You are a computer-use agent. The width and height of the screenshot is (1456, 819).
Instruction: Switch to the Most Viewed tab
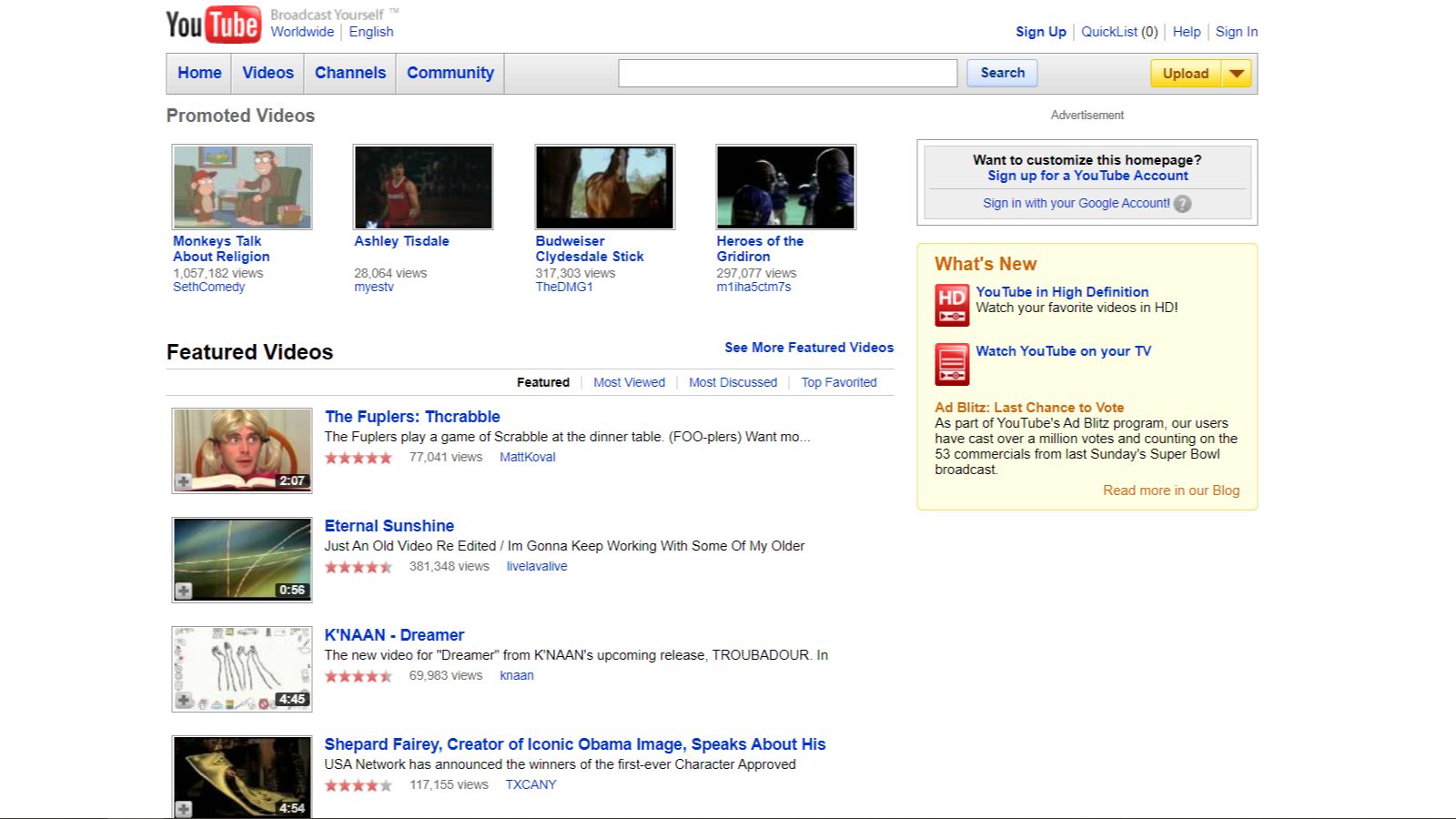629,382
